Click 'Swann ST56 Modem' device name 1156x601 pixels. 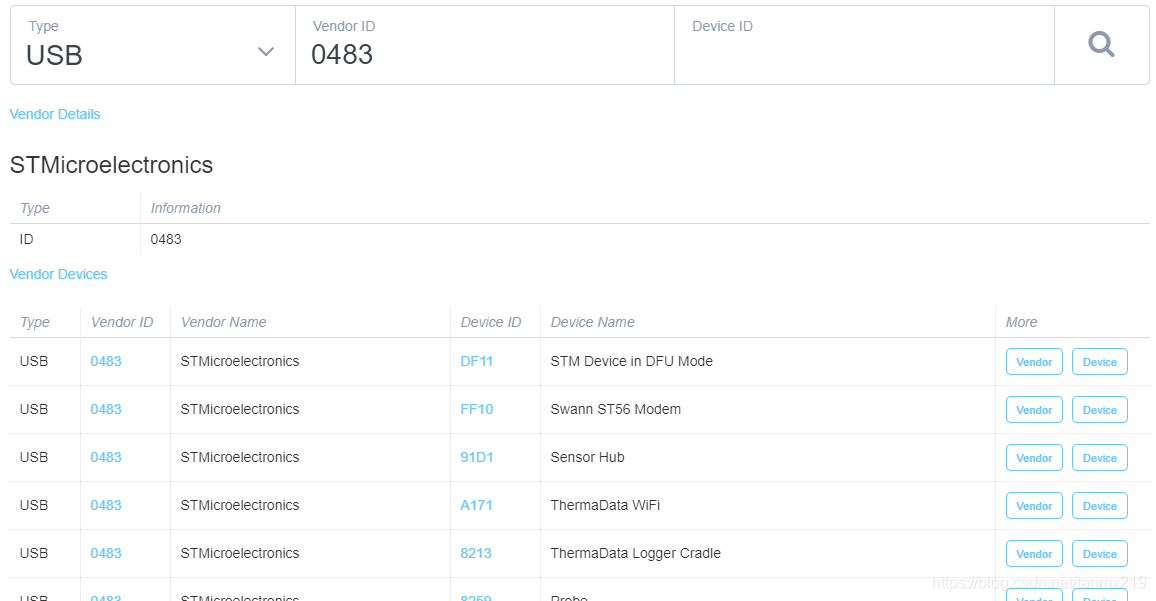[x=616, y=409]
